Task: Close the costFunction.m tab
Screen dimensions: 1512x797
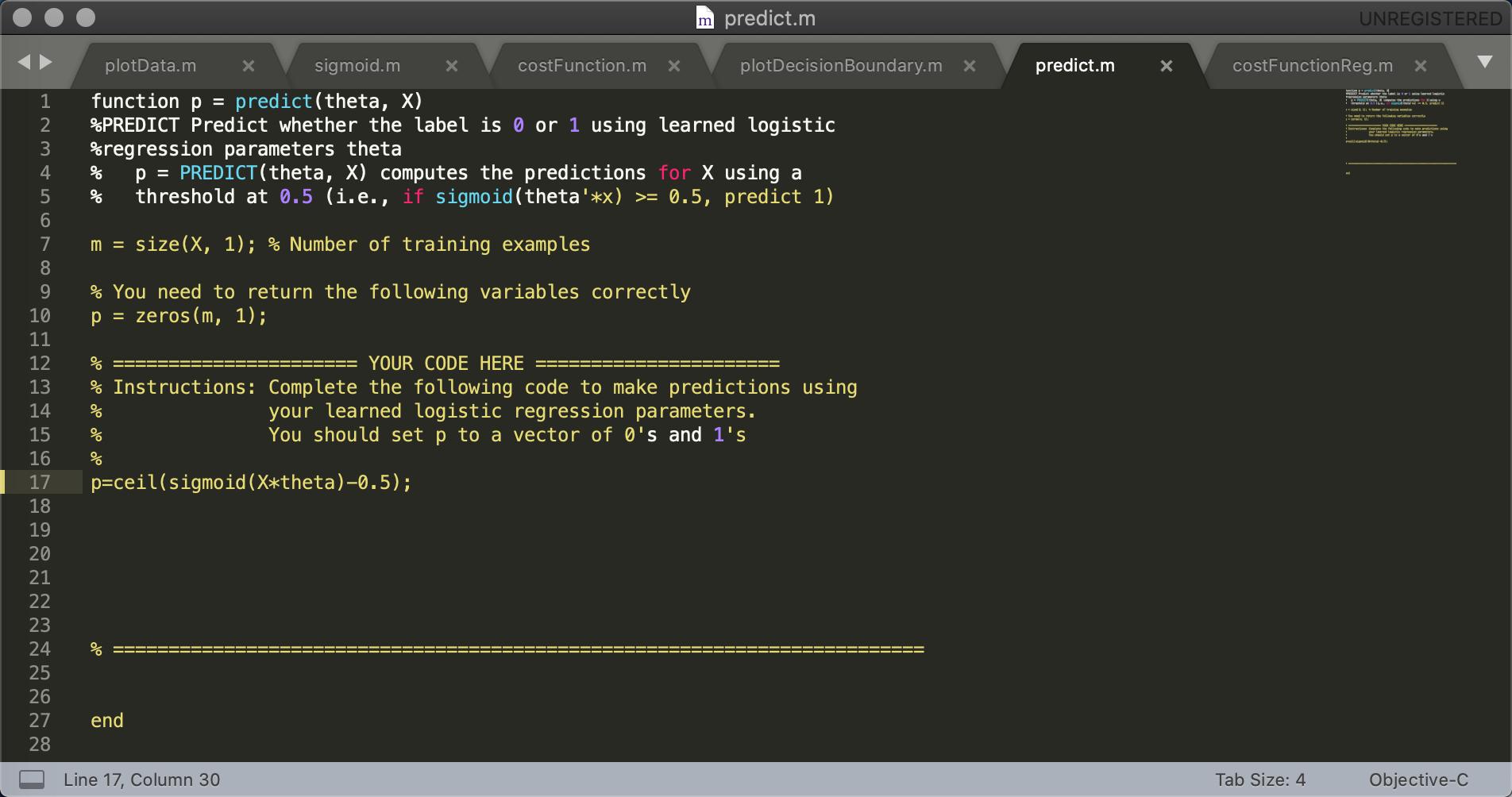Action: pyautogui.click(x=674, y=66)
